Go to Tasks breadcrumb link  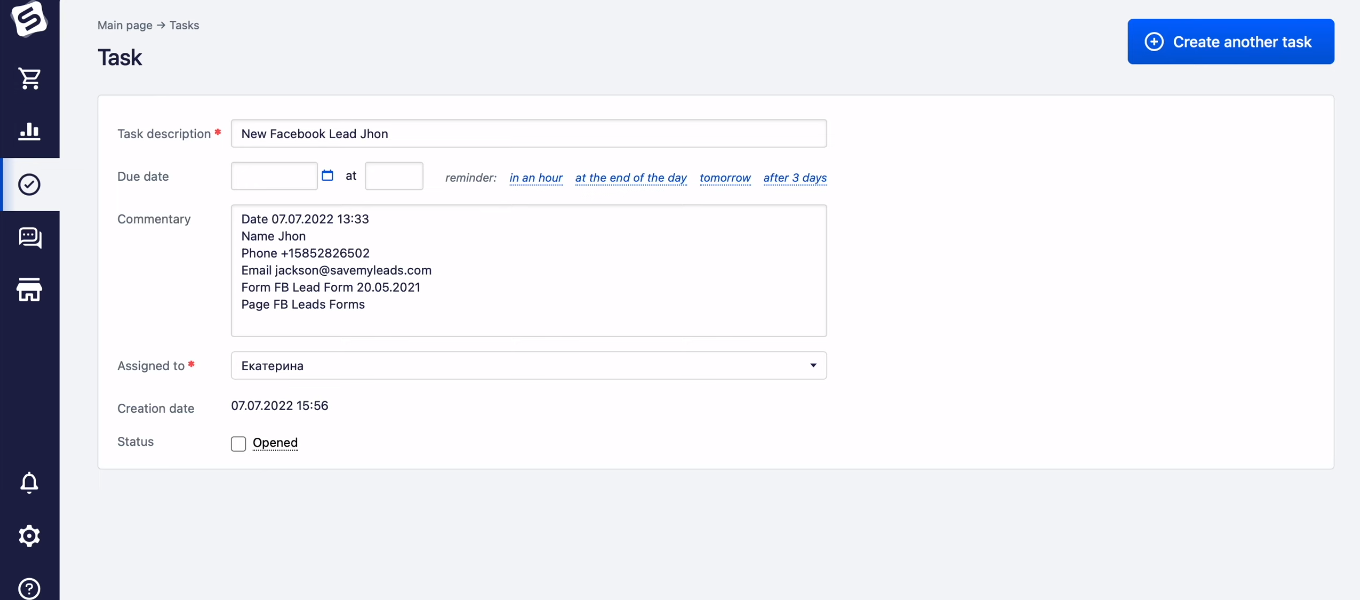(184, 25)
